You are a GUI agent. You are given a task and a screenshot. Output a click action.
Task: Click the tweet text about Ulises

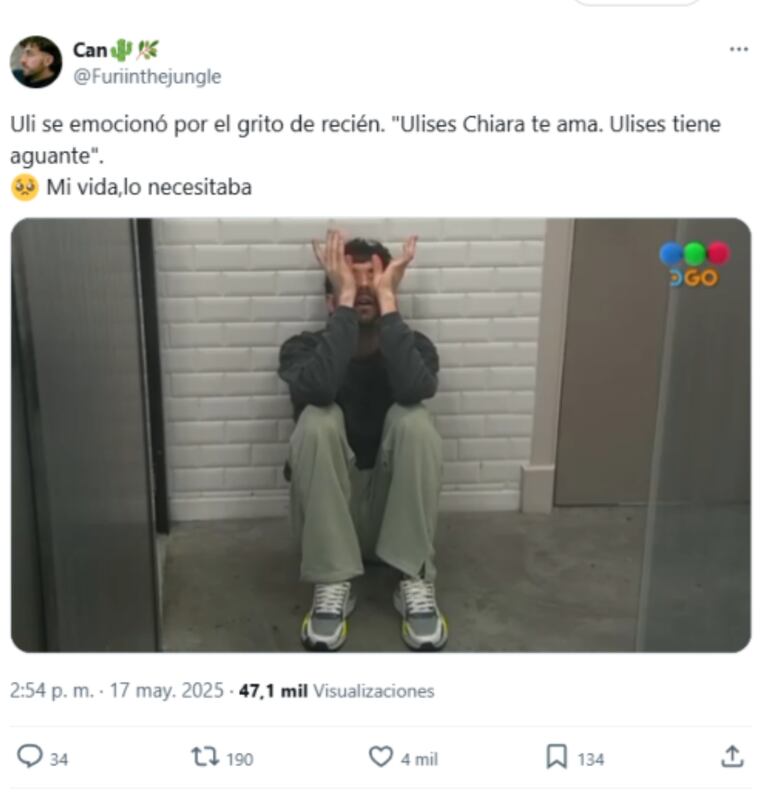(365, 156)
